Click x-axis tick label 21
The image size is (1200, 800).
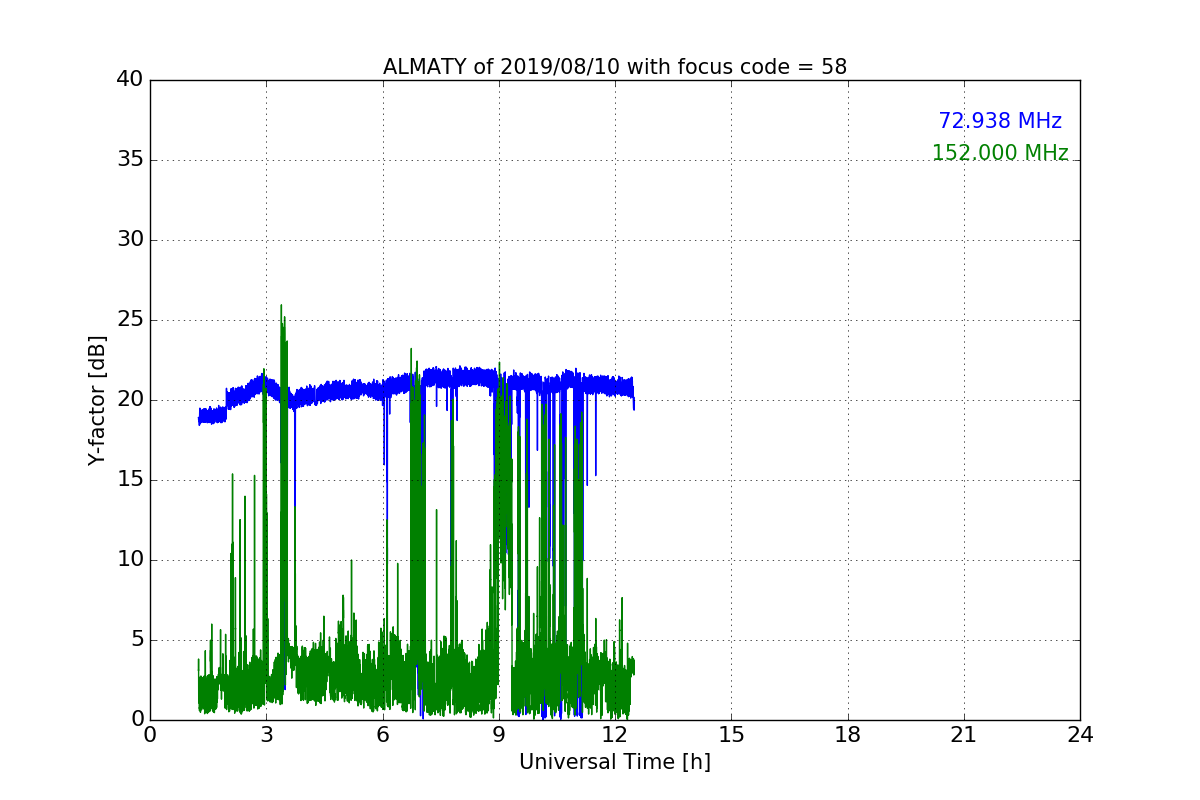coord(964,735)
